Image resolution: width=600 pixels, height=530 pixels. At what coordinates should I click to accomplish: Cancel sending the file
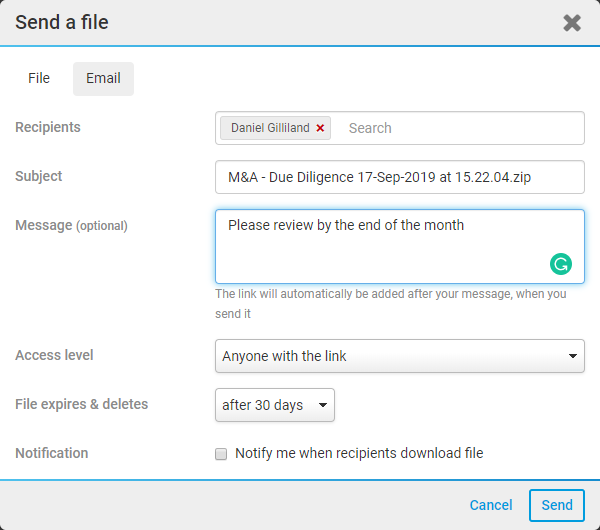[491, 505]
